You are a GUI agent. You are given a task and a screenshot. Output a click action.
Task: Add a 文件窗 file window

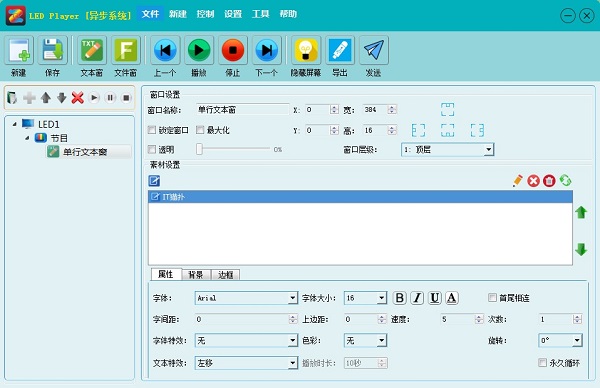[126, 50]
